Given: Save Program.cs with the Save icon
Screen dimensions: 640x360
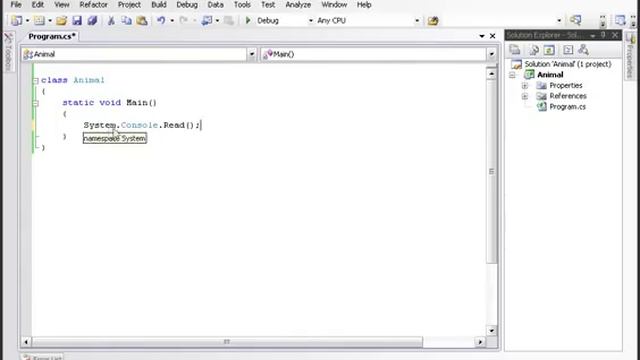Looking at the screenshot, I should pyautogui.click(x=77, y=20).
